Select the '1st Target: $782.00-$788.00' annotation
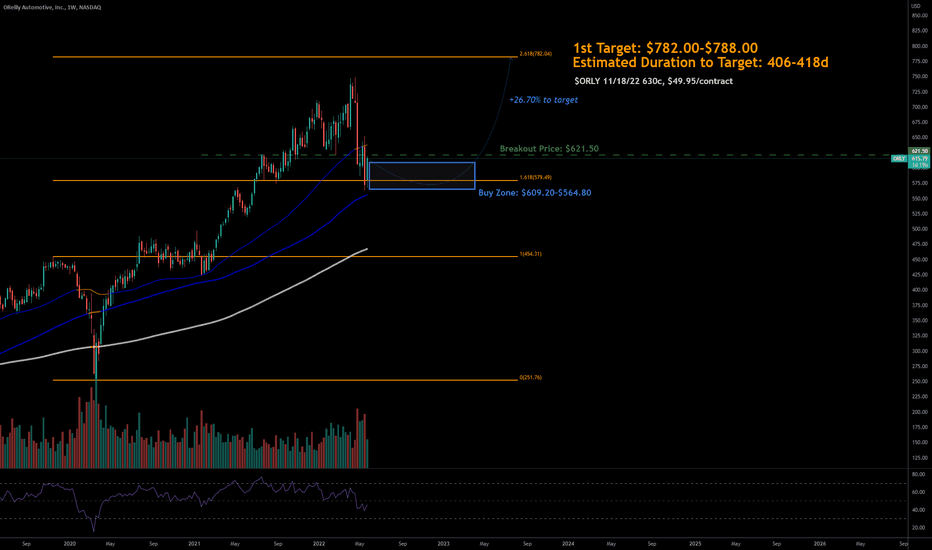Image resolution: width=932 pixels, height=550 pixels. 665,48
